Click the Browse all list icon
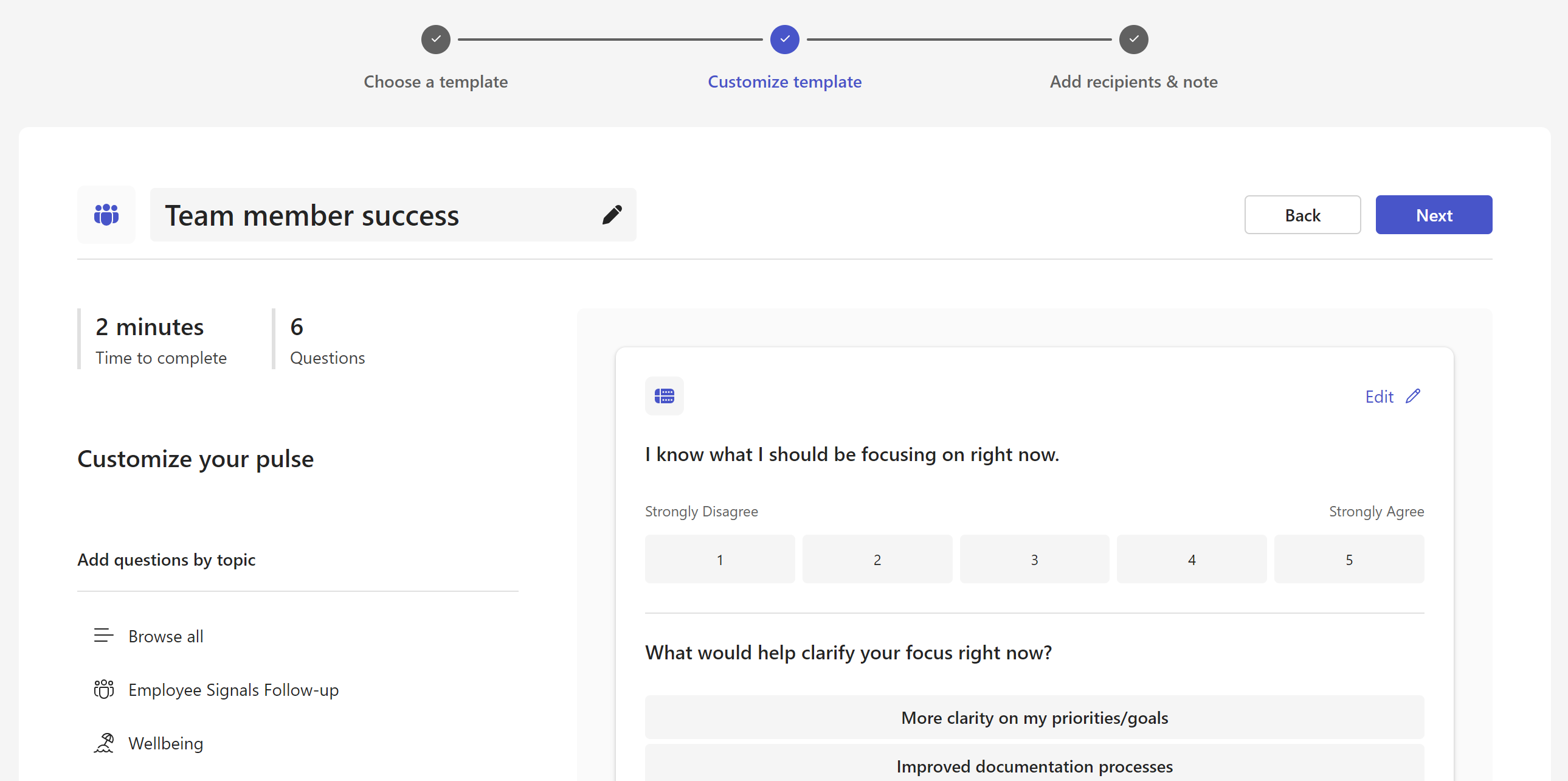1568x781 pixels. coord(103,636)
